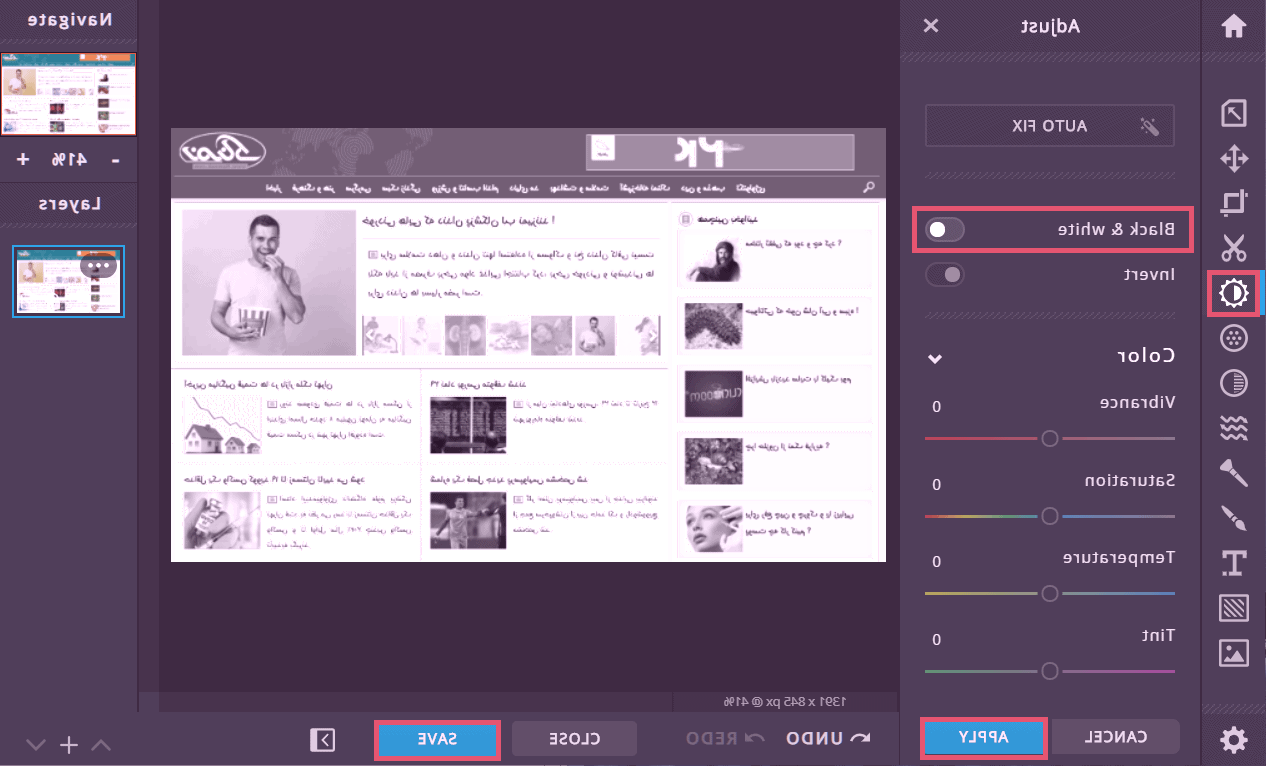Click the Saturation slider handle
1266x766 pixels.
tap(1049, 516)
